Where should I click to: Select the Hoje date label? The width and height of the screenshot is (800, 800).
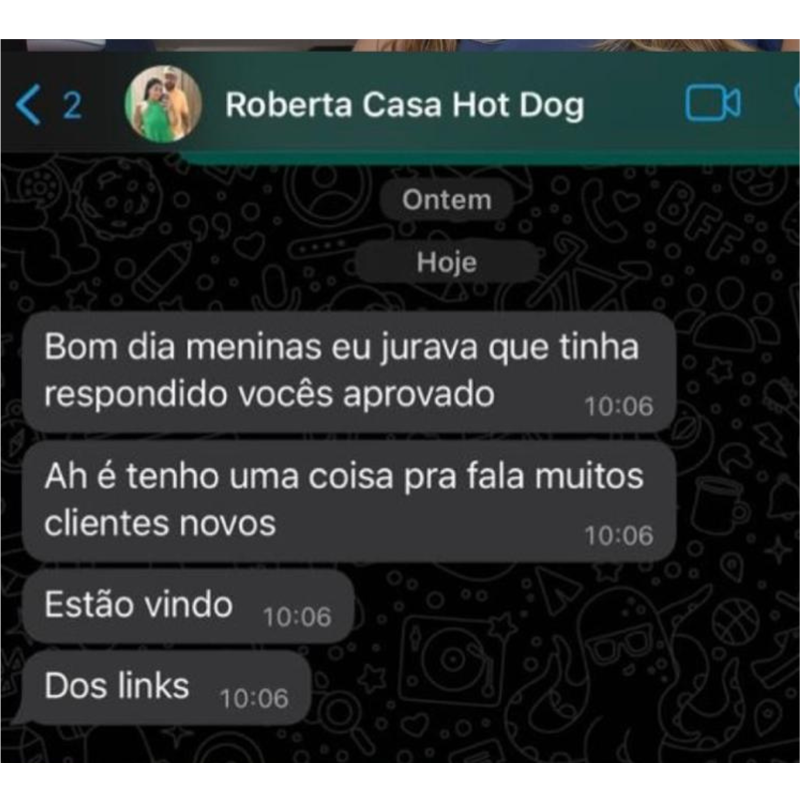click(x=446, y=262)
